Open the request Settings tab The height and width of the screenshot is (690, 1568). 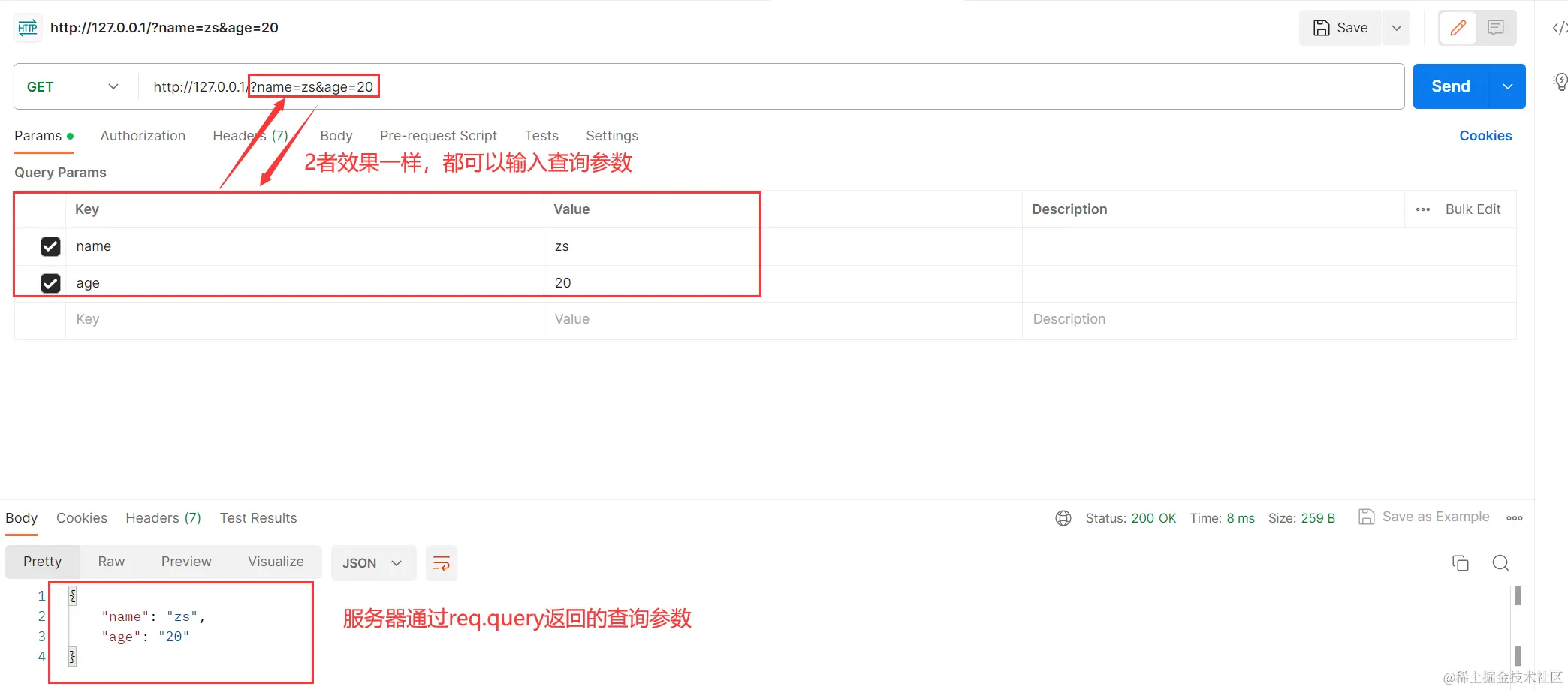click(x=612, y=136)
